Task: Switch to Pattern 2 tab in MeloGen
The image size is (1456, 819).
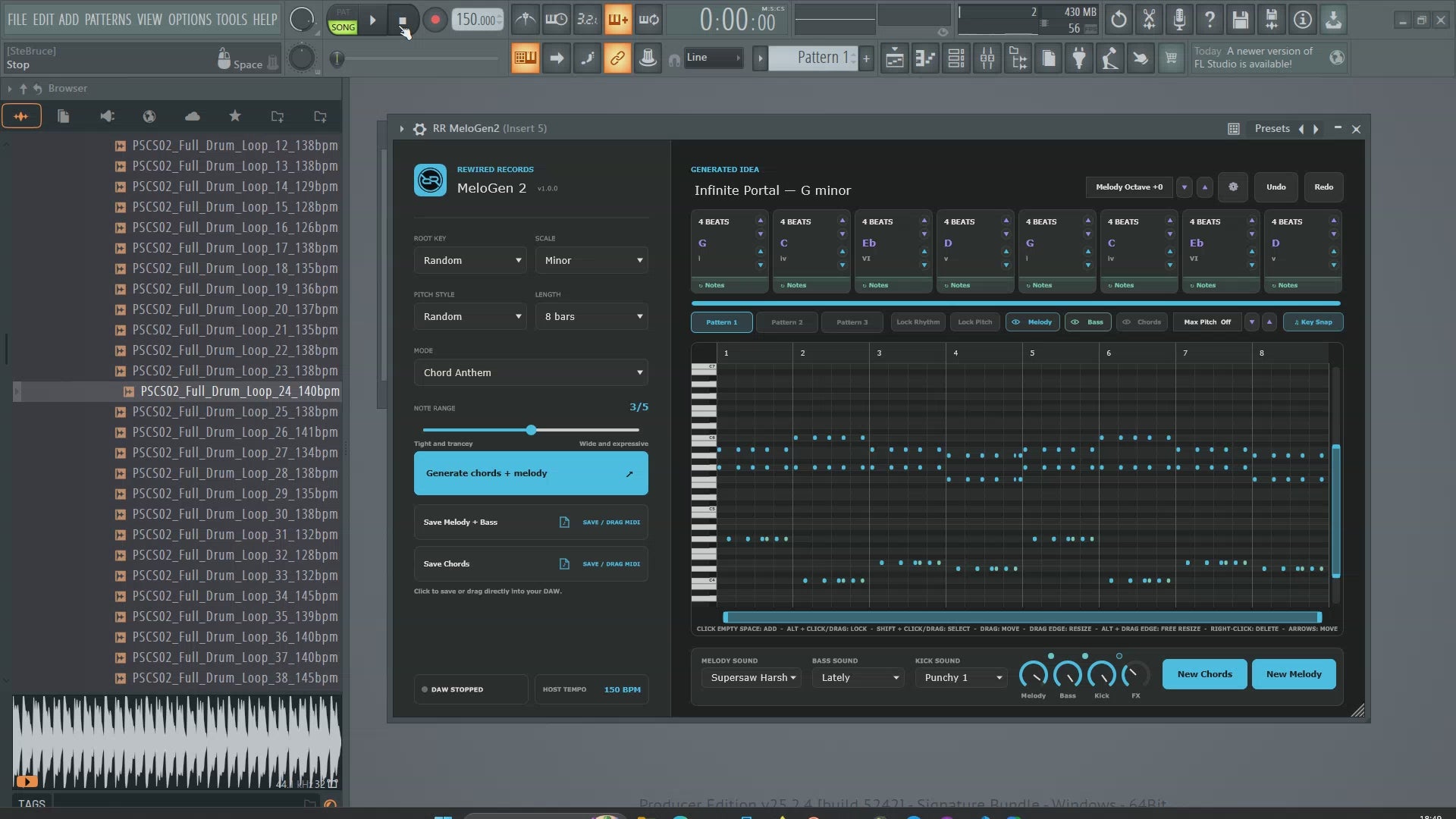Action: [x=787, y=322]
